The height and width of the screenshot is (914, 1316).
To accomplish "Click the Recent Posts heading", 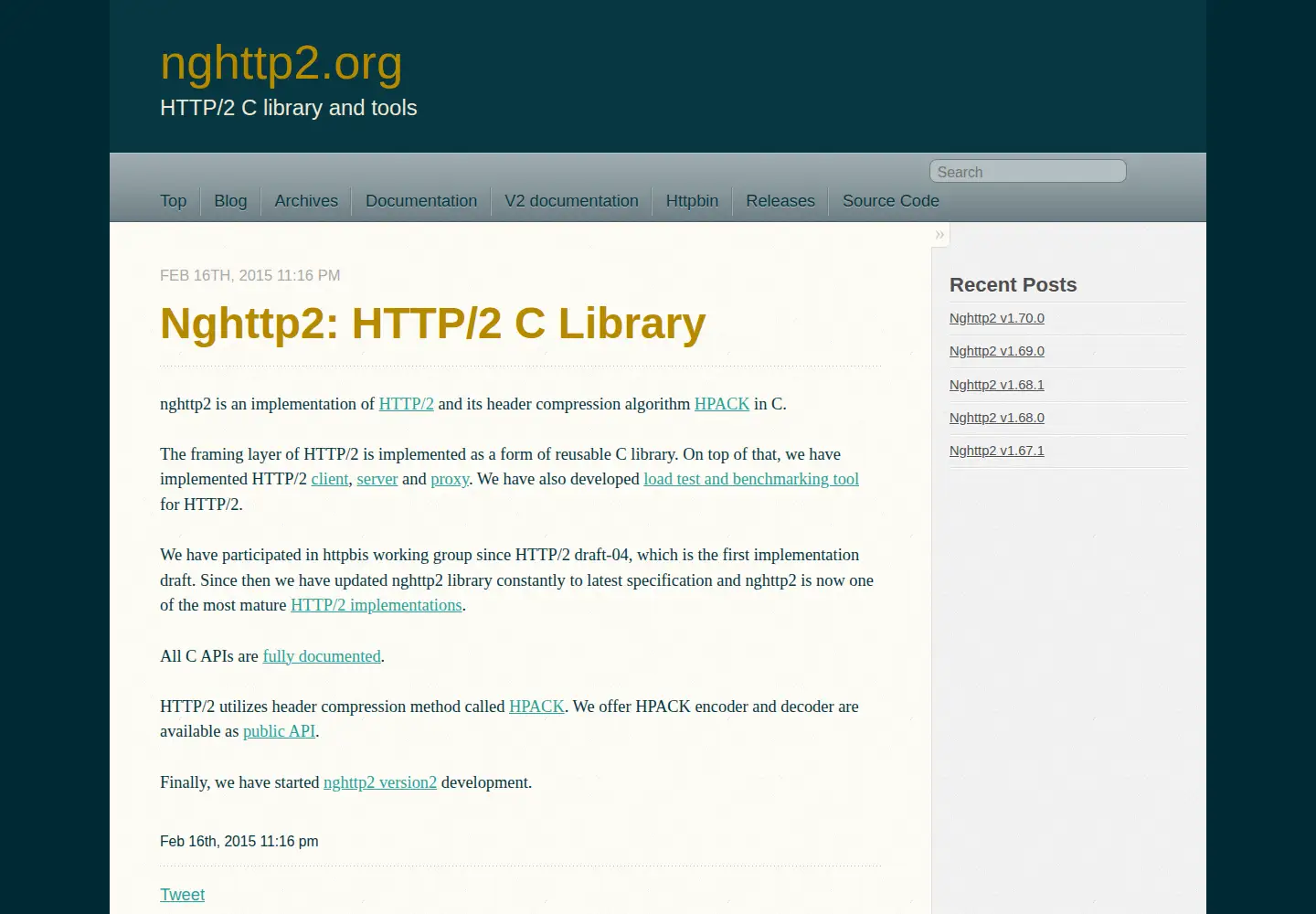I will [1013, 285].
